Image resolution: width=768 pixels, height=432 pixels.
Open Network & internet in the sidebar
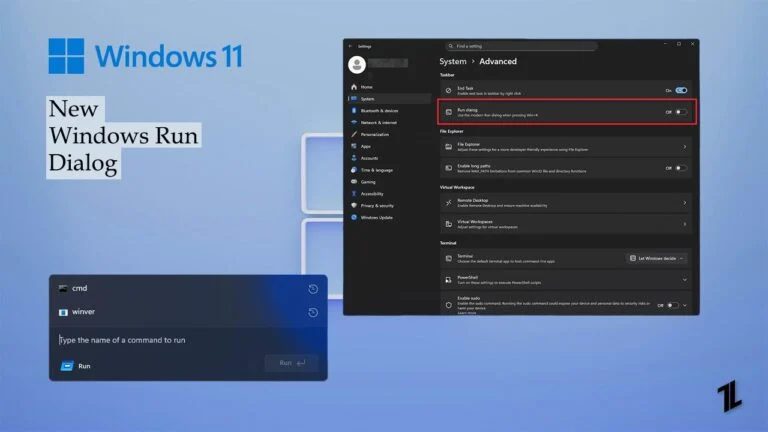(x=379, y=122)
